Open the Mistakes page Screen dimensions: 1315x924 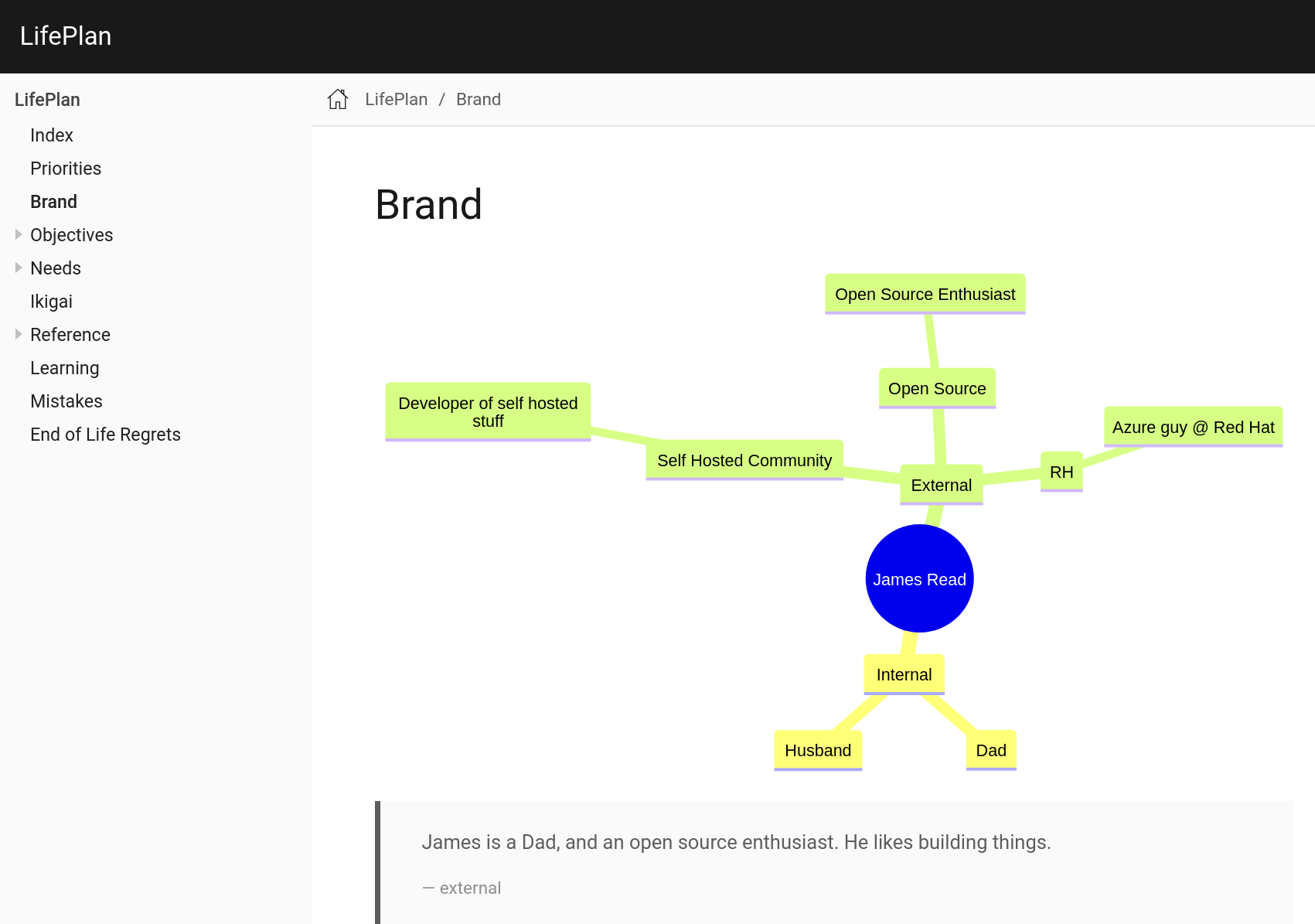pos(66,401)
